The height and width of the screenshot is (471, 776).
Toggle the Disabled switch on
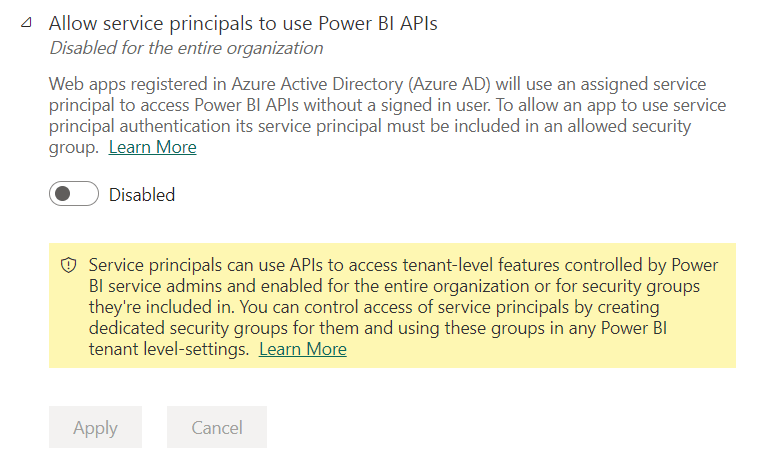click(74, 194)
